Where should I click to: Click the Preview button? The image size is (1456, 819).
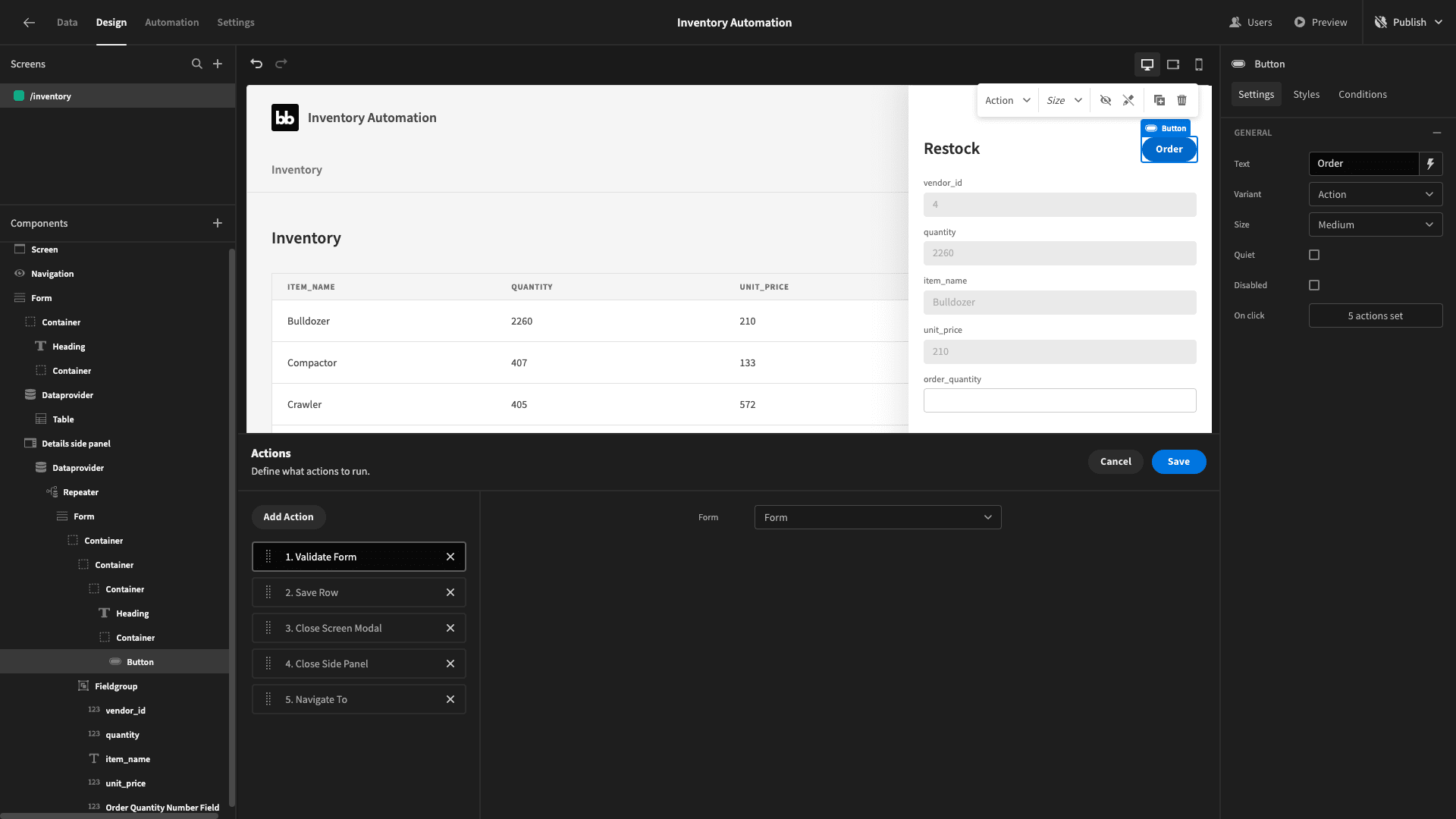[1320, 23]
